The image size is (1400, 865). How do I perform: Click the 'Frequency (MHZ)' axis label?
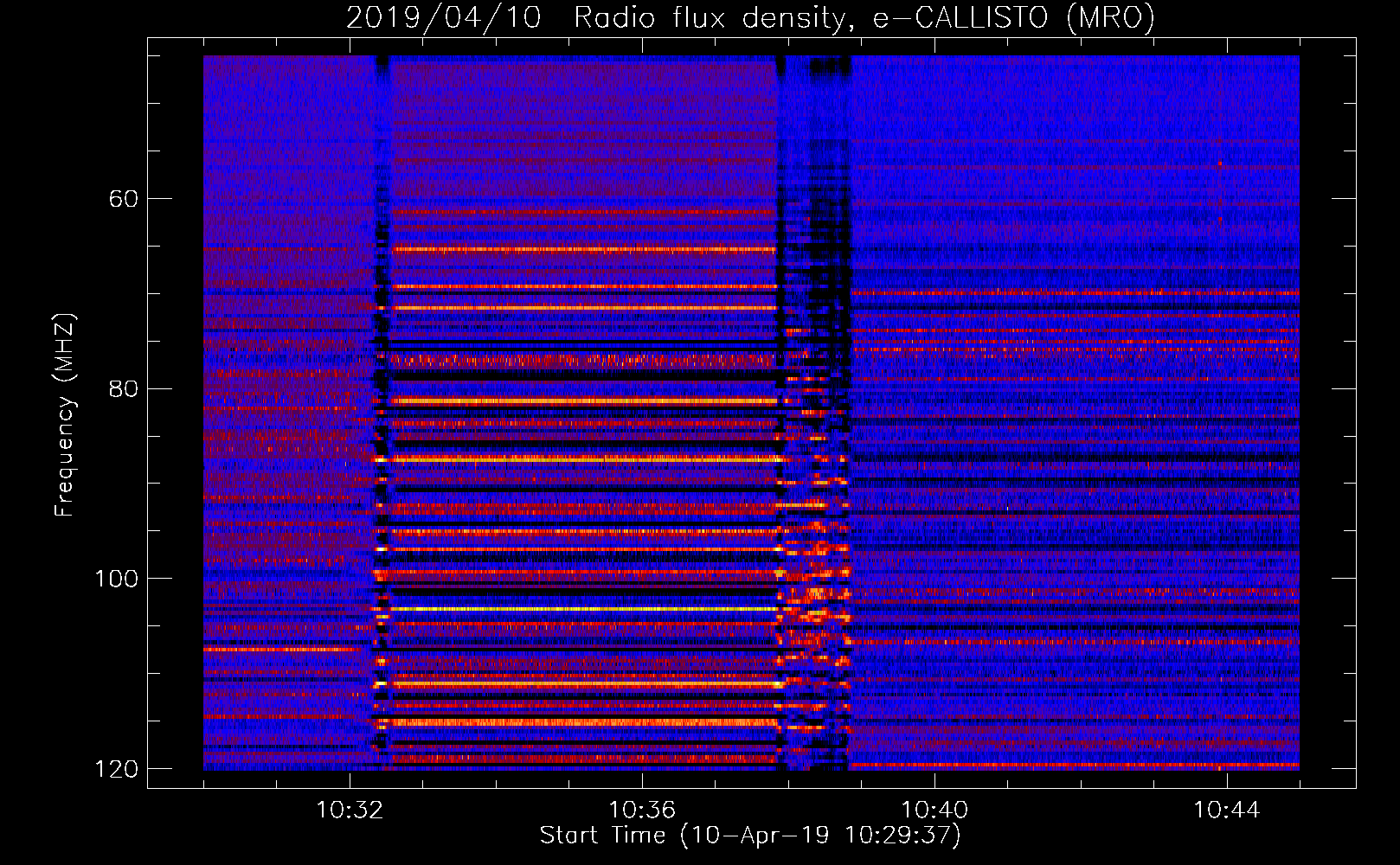[65, 414]
